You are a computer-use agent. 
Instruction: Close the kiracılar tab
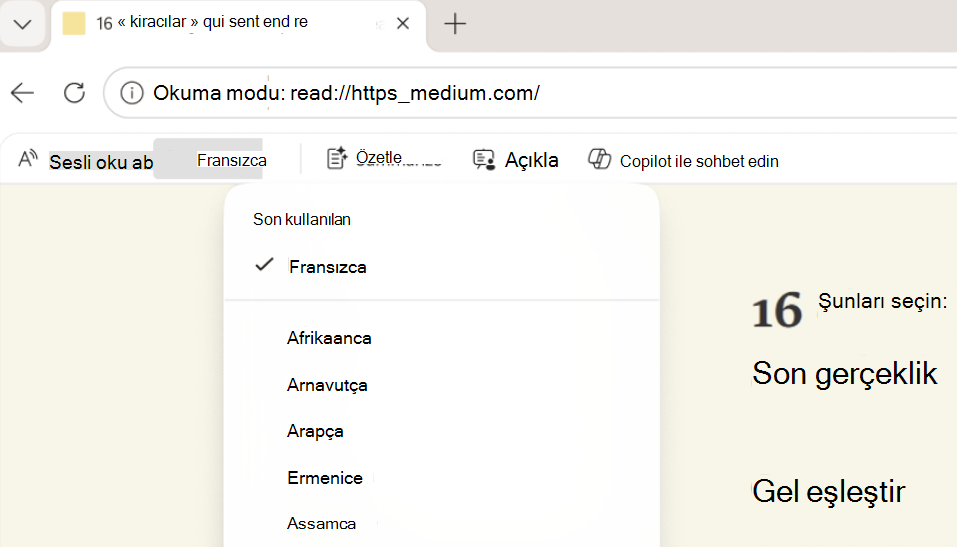tap(403, 23)
